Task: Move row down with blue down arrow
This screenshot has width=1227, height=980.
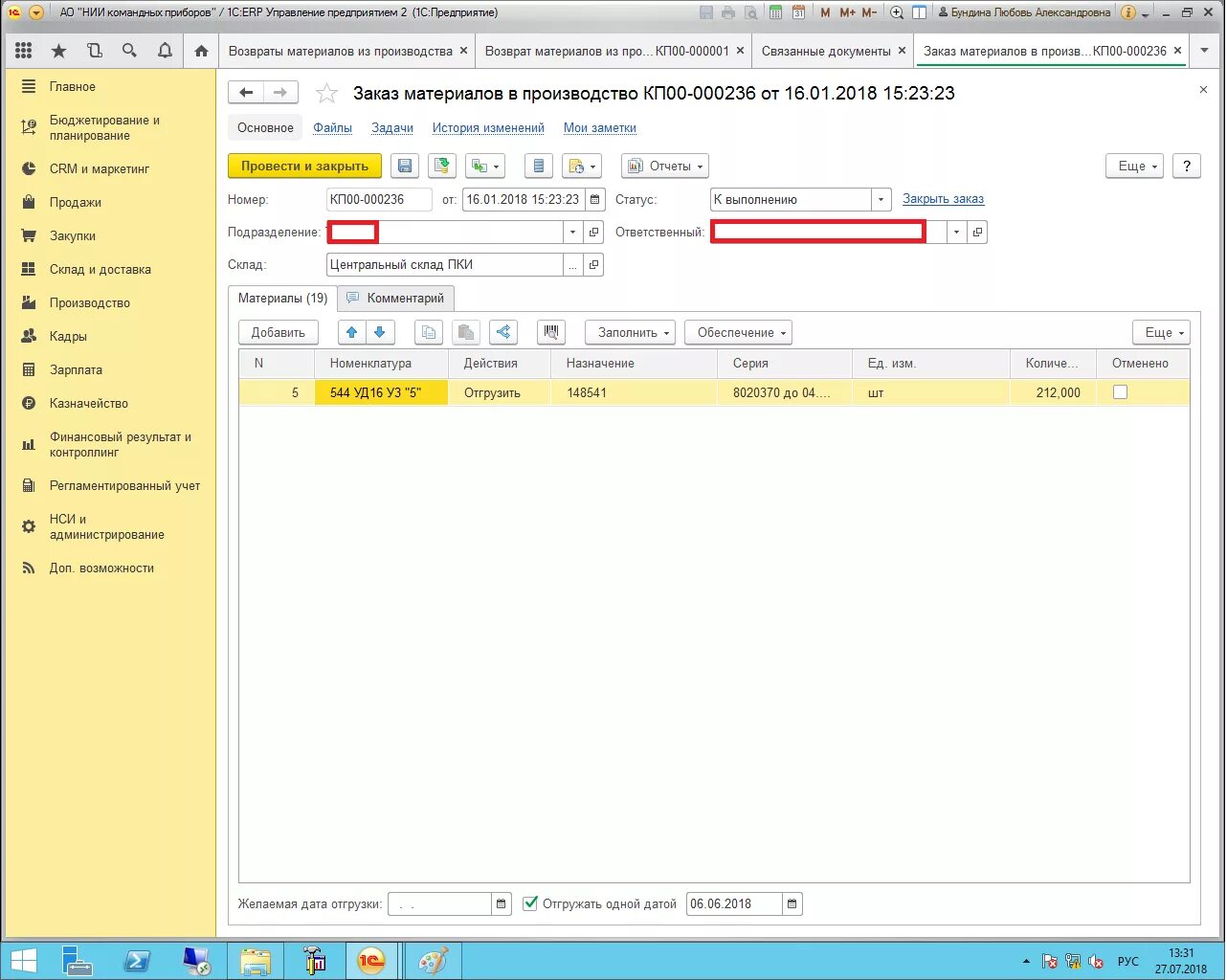Action: tap(380, 332)
